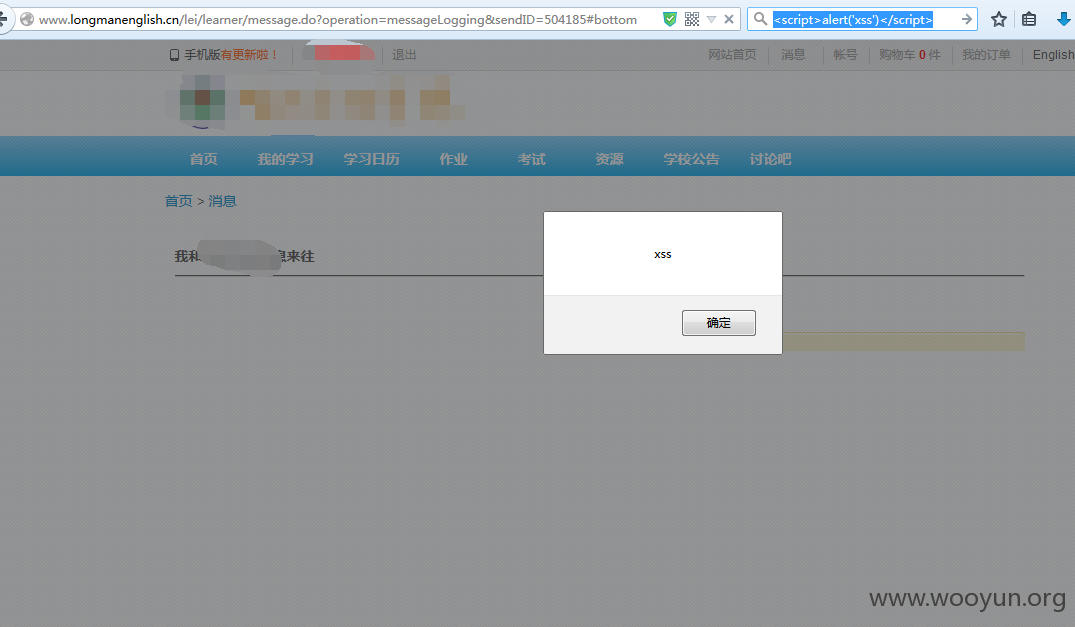1075x627 pixels.
Task: Select 学习日历 navigation tab
Action: (x=372, y=159)
